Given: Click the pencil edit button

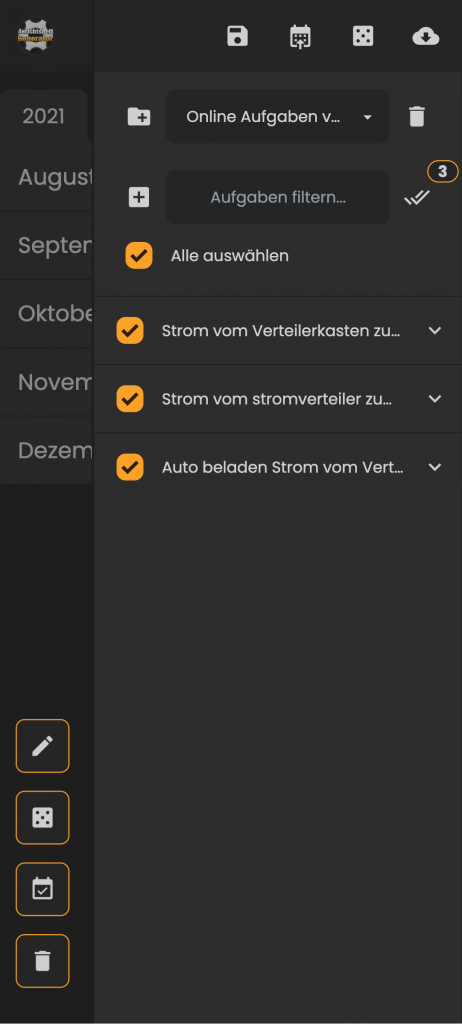Looking at the screenshot, I should tap(42, 746).
